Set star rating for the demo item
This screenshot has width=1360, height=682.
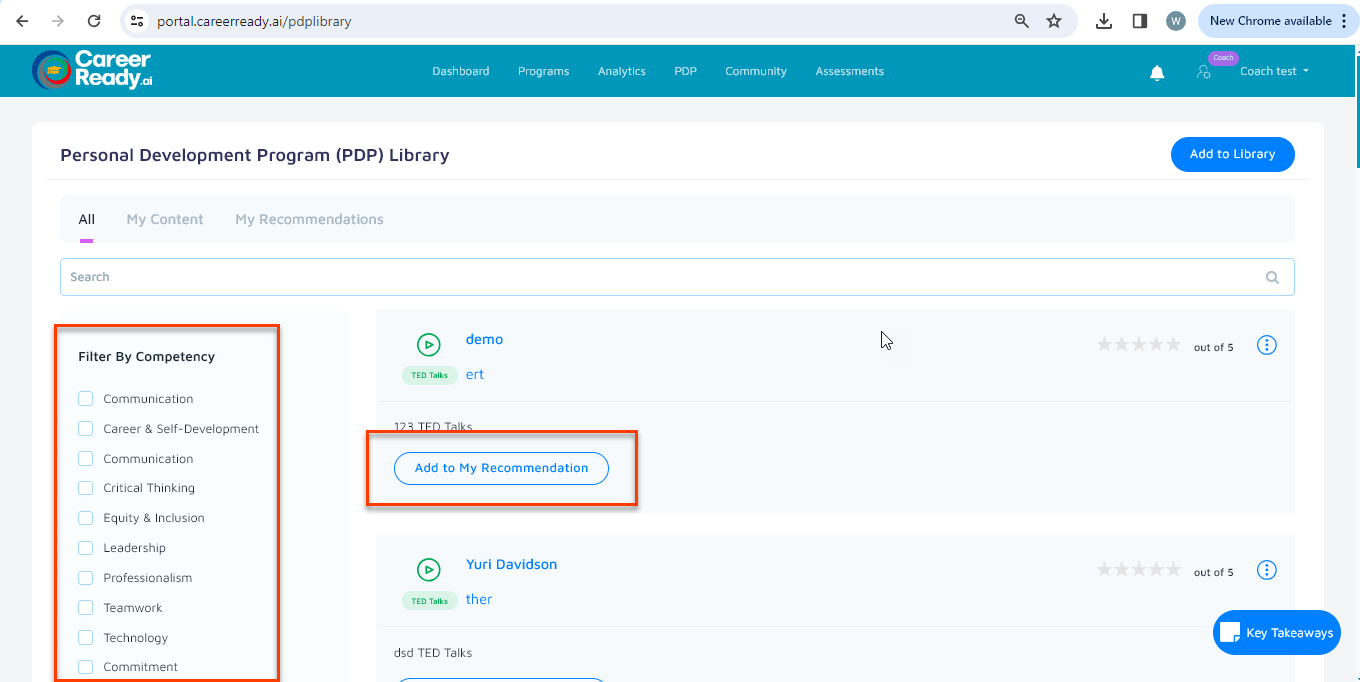[x=1138, y=345]
